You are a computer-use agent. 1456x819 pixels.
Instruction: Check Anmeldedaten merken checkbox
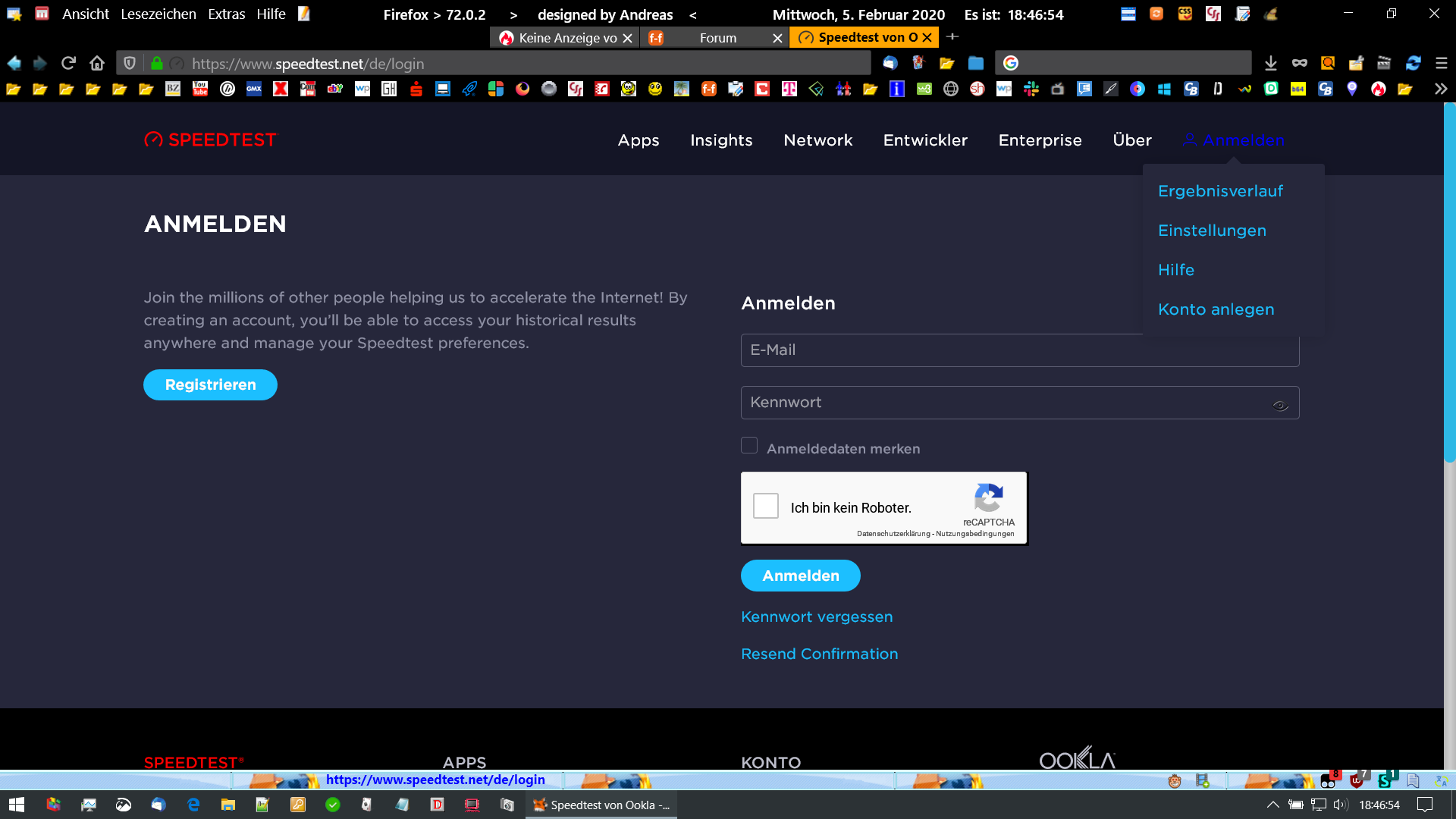point(749,446)
